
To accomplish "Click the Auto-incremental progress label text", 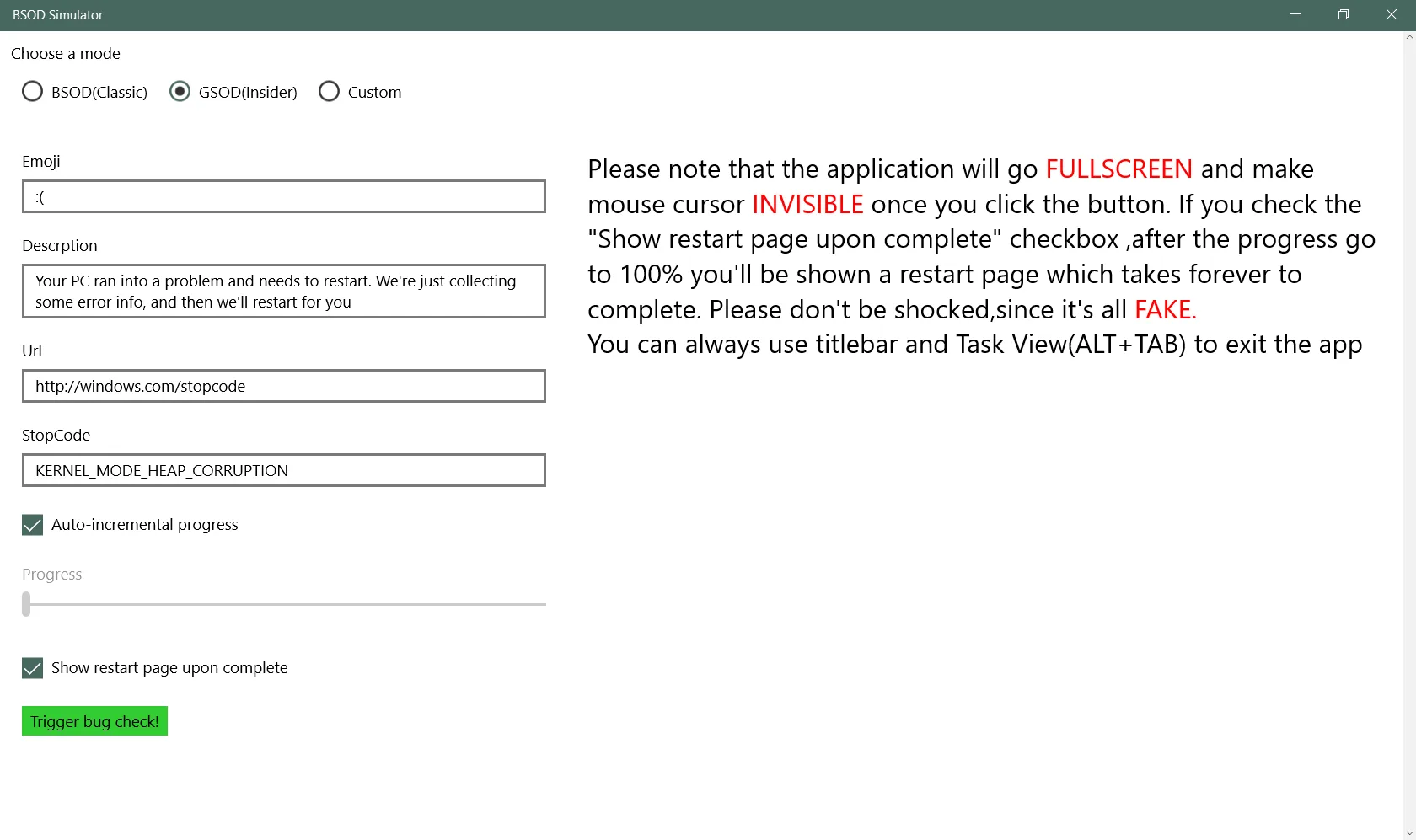I will pyautogui.click(x=145, y=525).
